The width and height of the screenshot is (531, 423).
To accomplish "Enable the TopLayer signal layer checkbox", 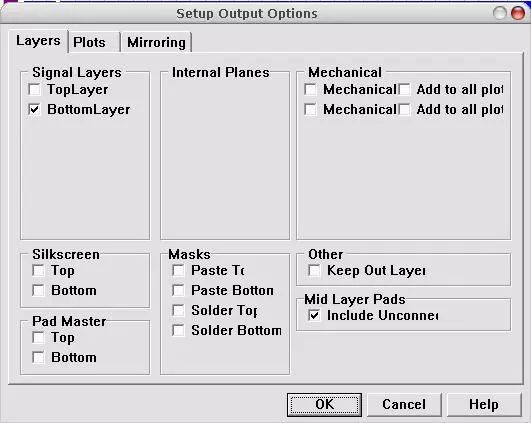I will (35, 89).
